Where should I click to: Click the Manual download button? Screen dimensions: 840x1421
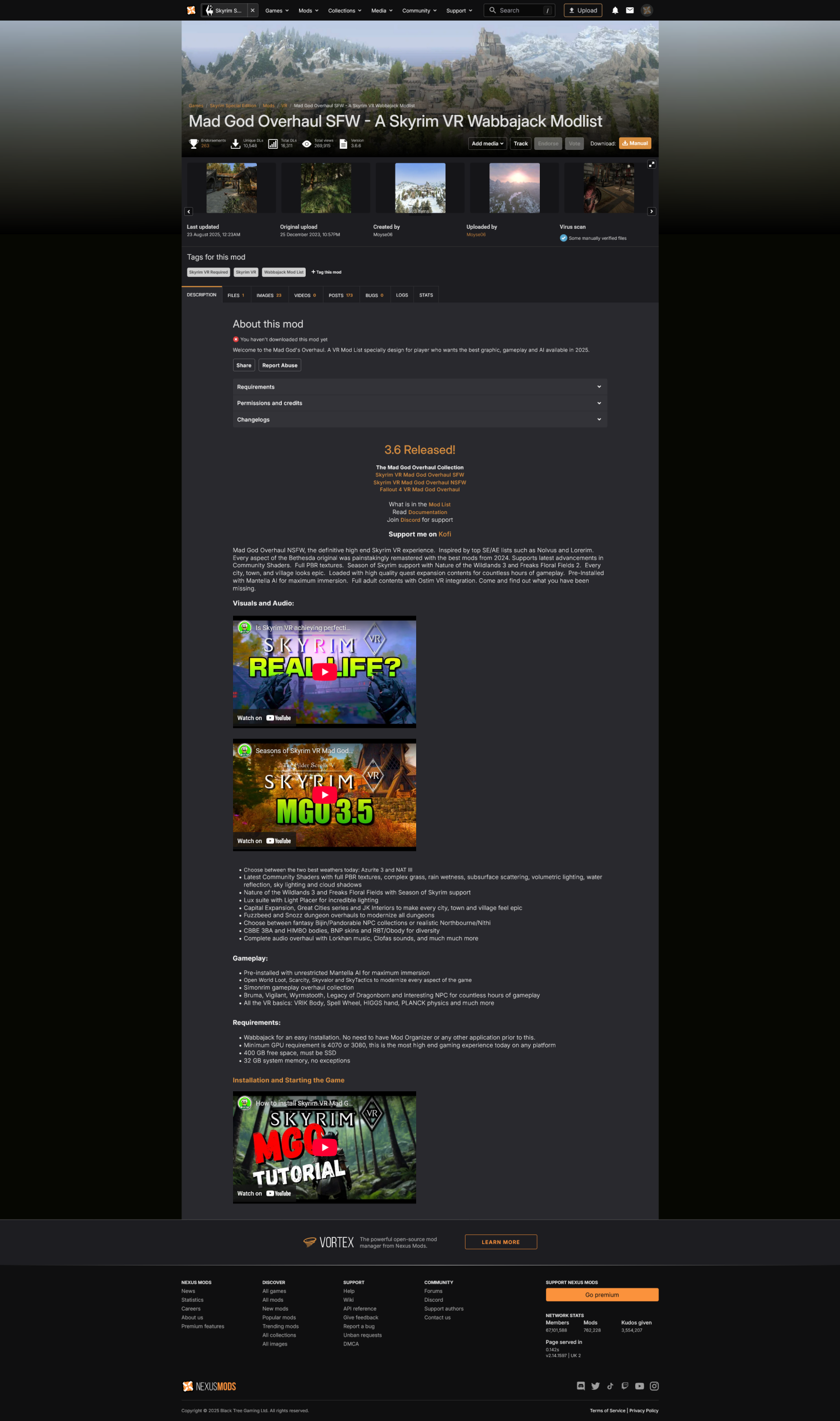click(x=635, y=143)
